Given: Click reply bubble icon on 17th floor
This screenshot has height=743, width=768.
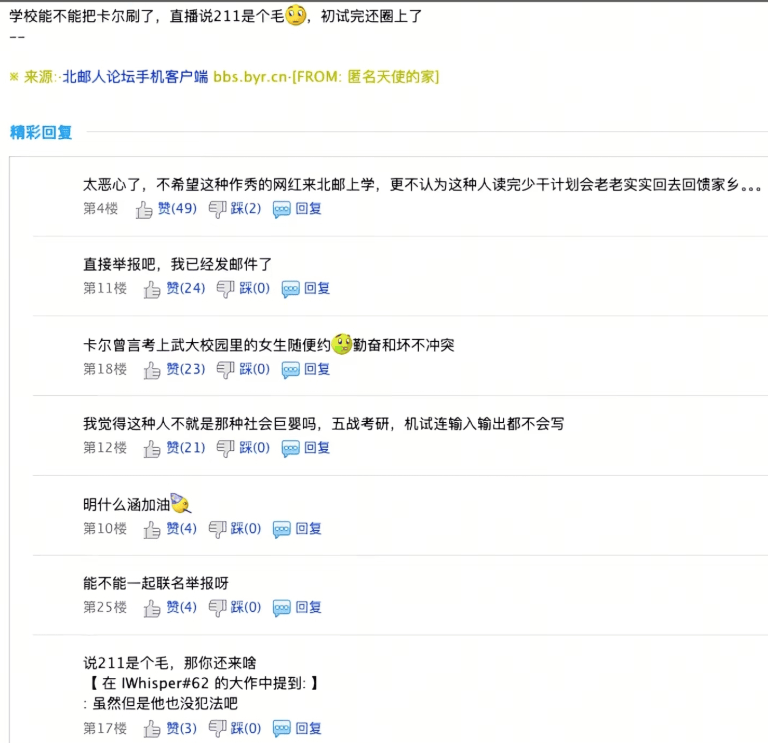Looking at the screenshot, I should 282,729.
